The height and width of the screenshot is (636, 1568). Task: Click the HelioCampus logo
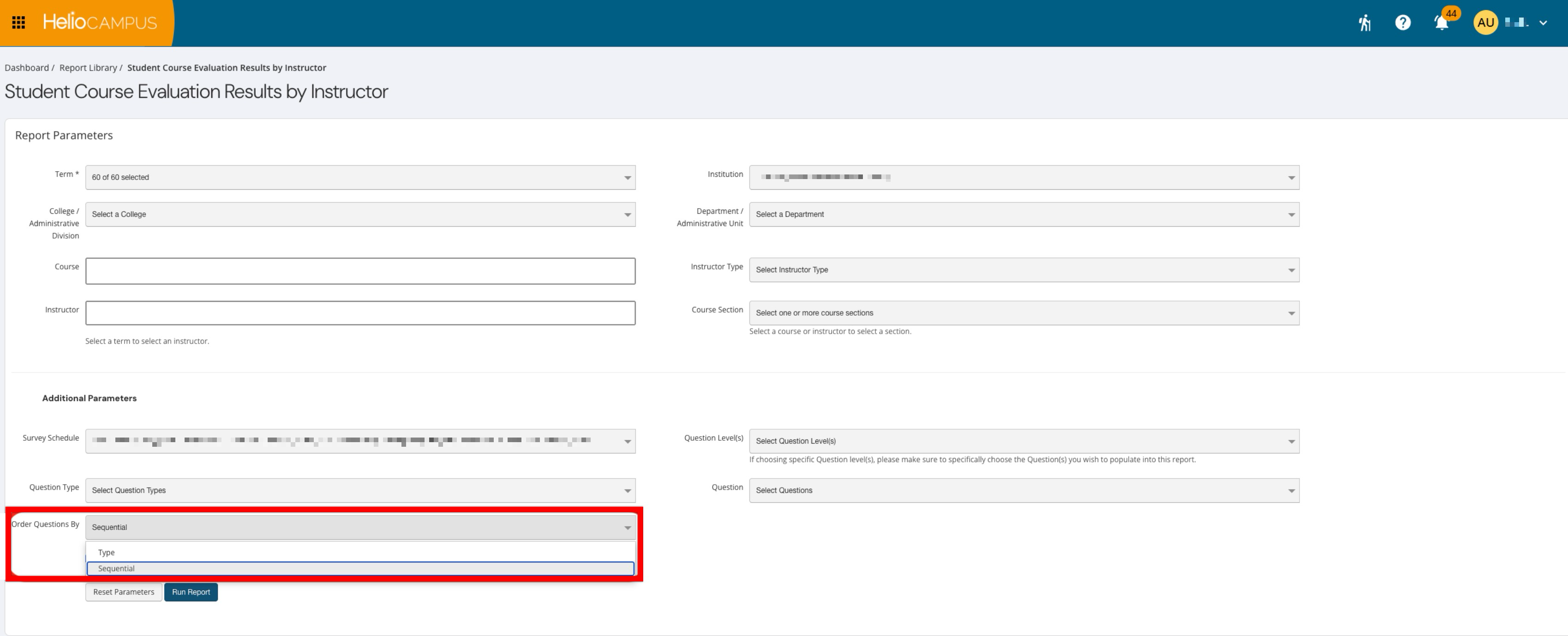click(x=100, y=23)
